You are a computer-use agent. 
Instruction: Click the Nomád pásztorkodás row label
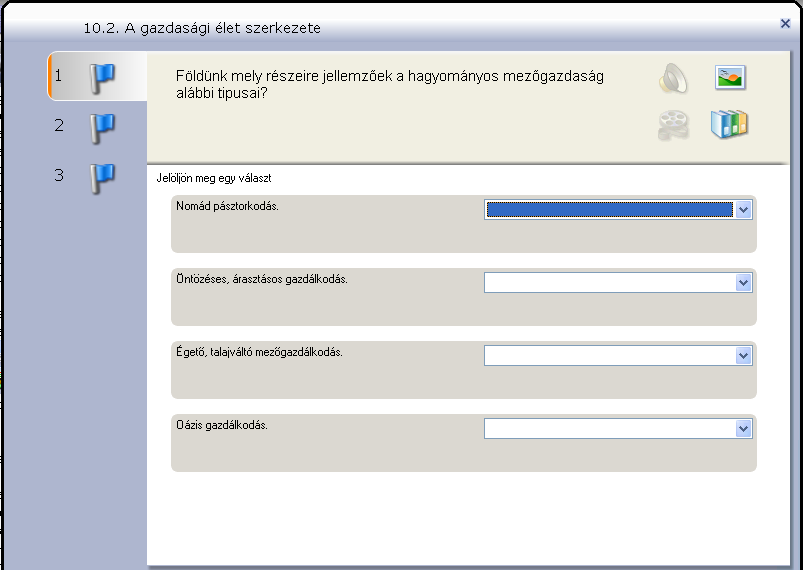[227, 207]
